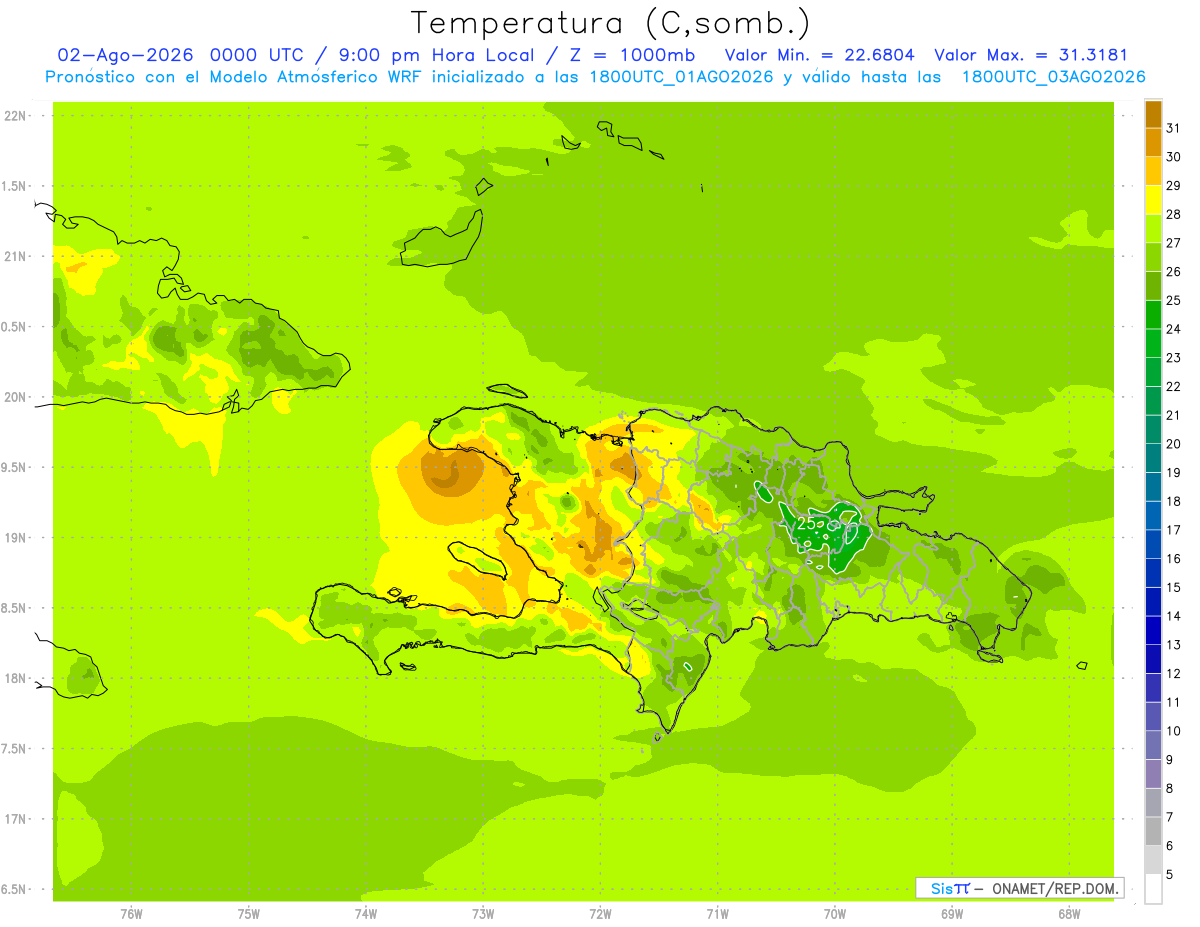This screenshot has width=1200, height=927.
Task: Click the "70W" longitude axis label
Action: 835,914
